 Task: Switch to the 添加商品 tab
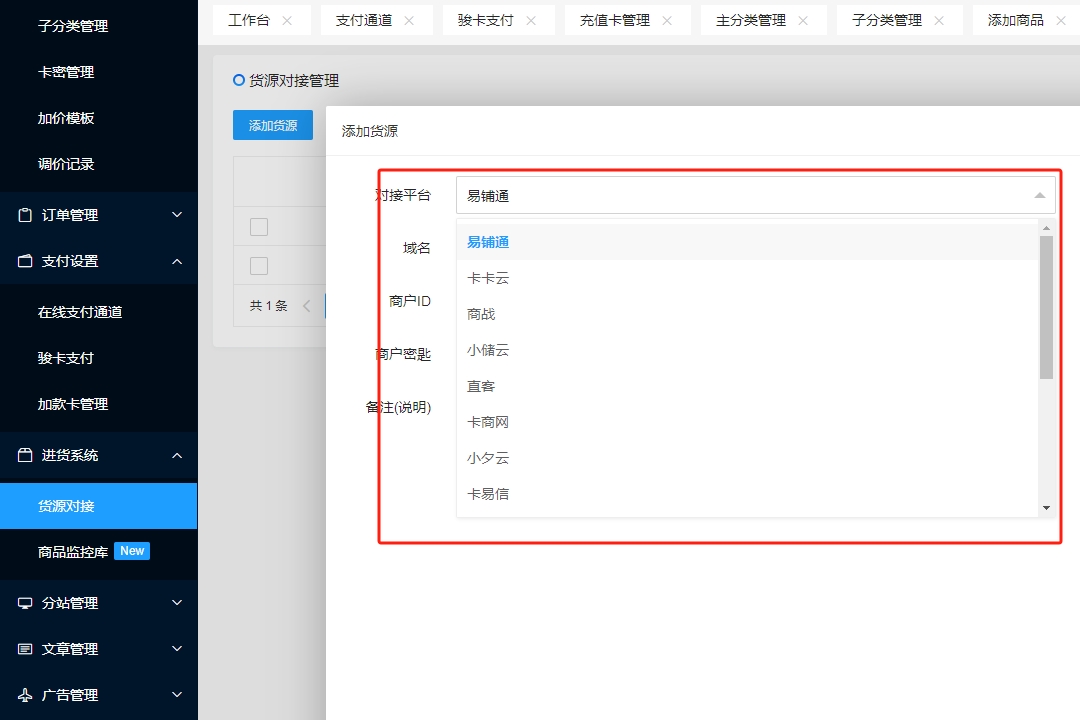(x=1015, y=21)
